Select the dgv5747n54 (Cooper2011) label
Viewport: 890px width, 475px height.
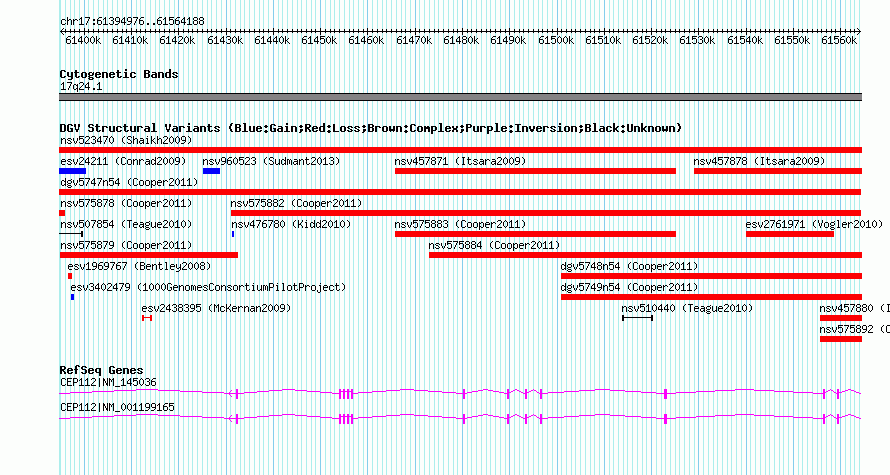pyautogui.click(x=129, y=182)
